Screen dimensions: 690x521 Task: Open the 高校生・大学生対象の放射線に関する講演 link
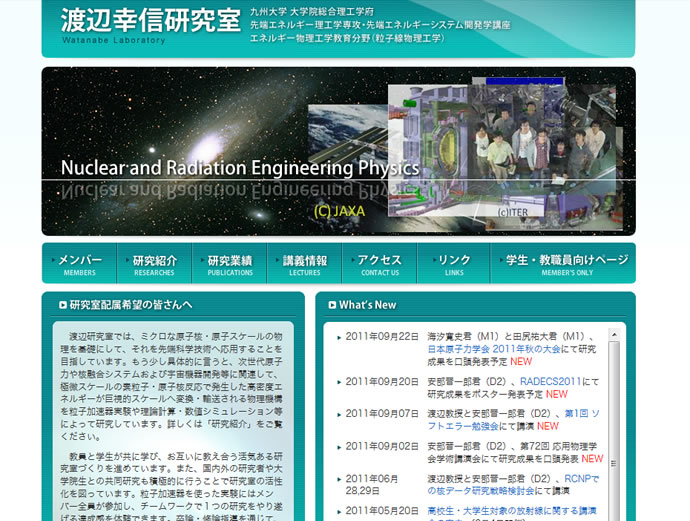click(512, 511)
